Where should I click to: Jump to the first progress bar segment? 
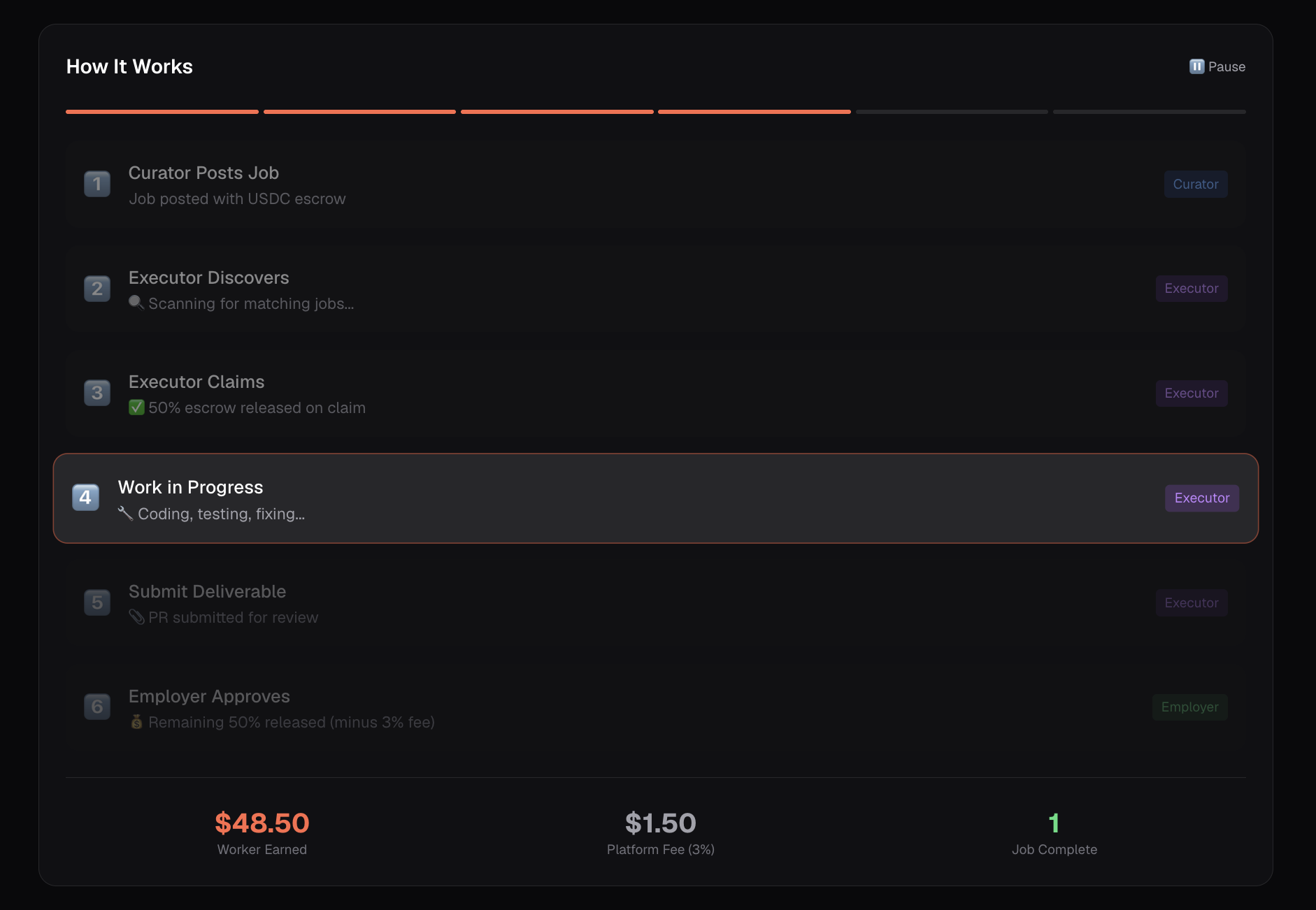[162, 112]
